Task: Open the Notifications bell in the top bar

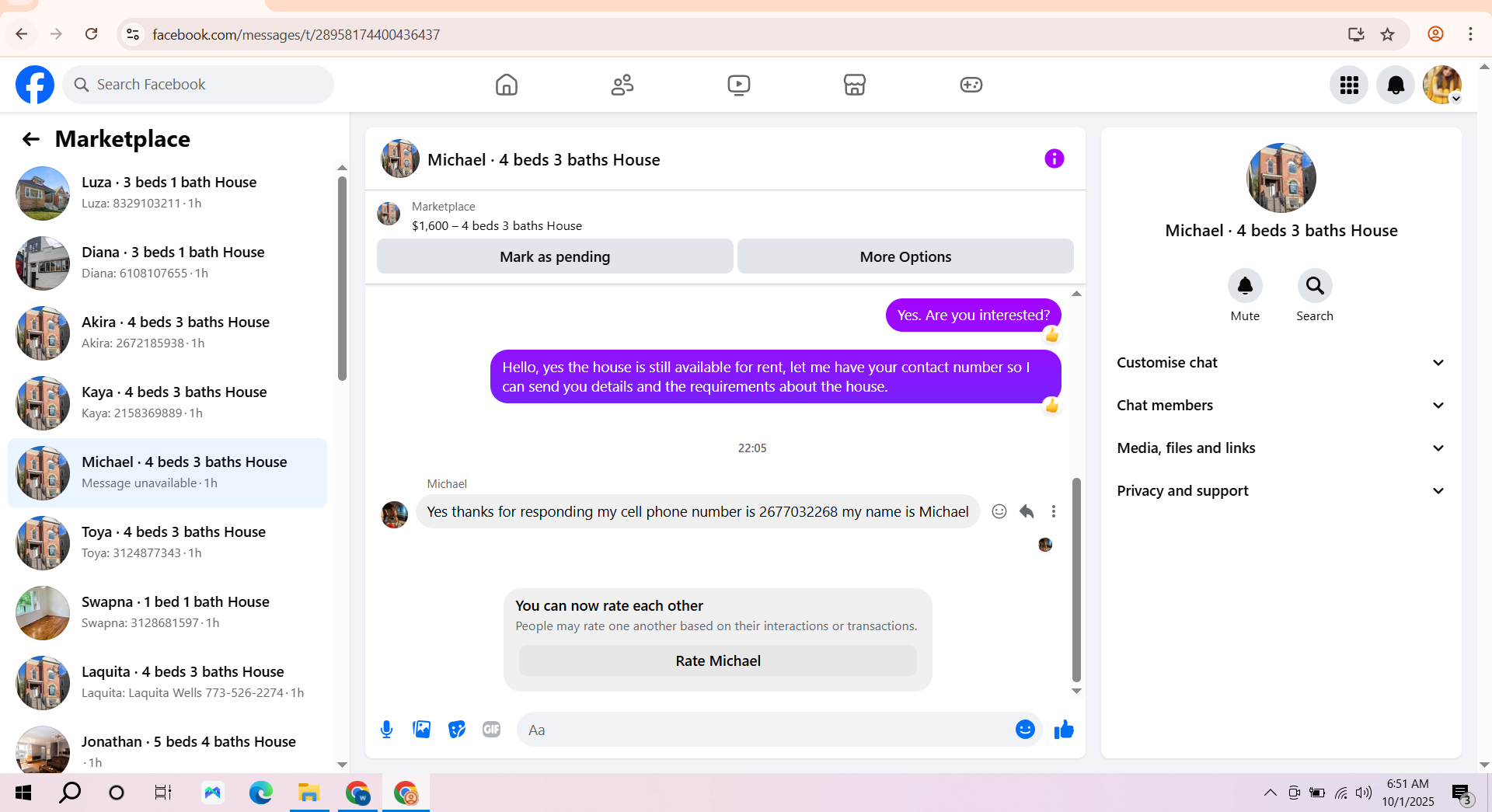Action: click(x=1396, y=85)
